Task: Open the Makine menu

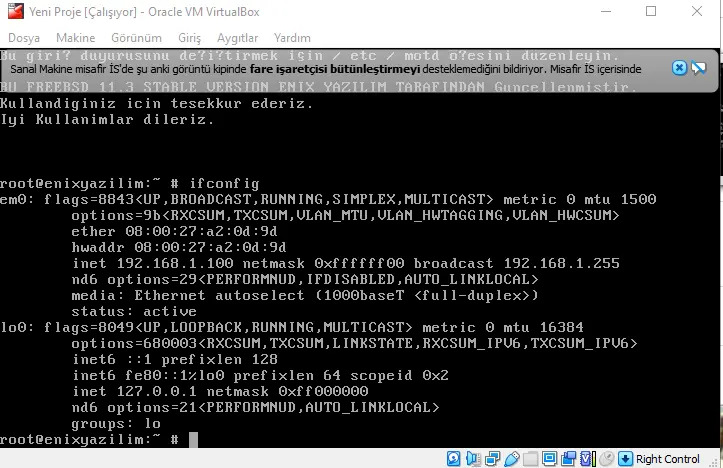Action: [x=76, y=38]
